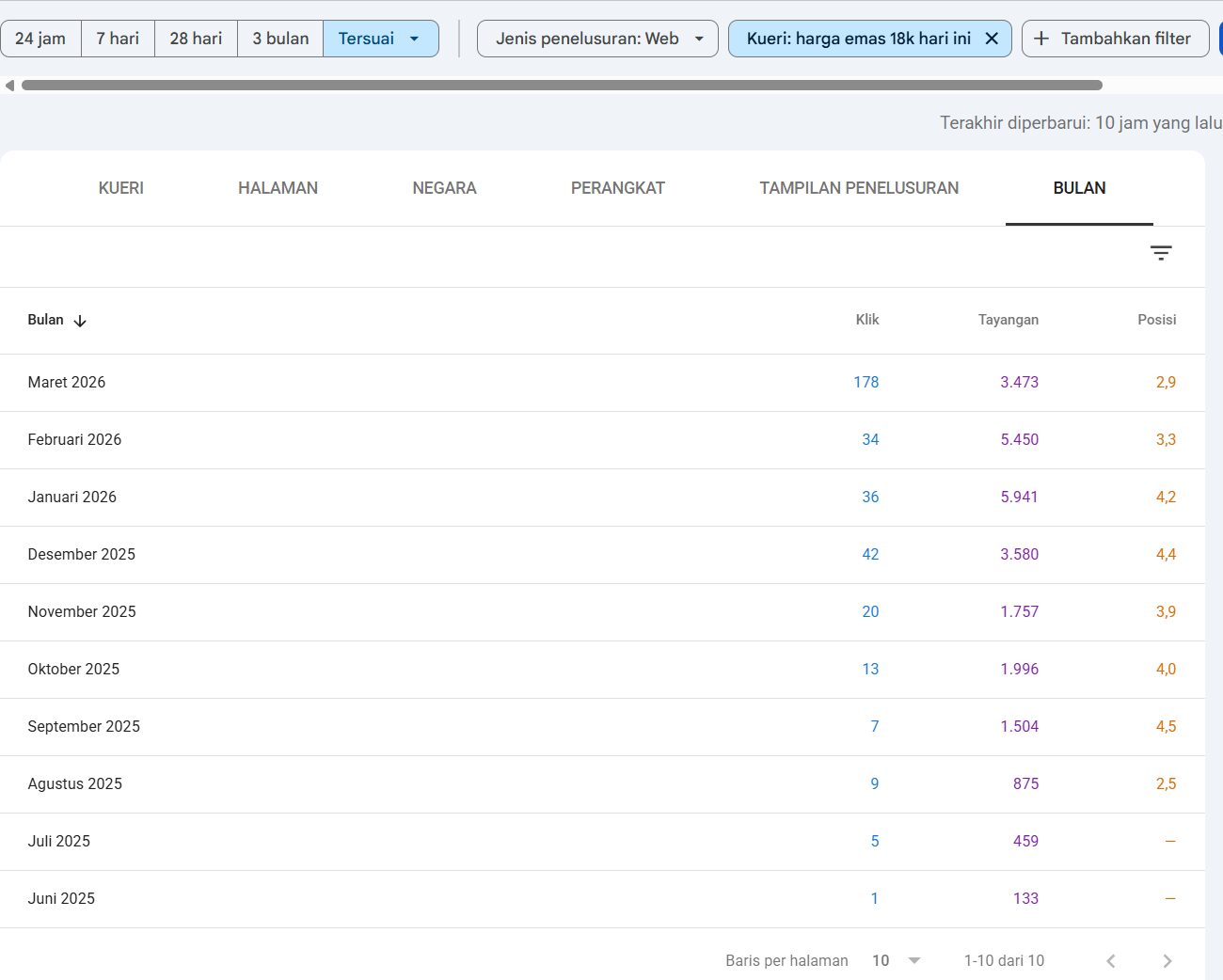Open the table filter rows icon

point(1161,253)
